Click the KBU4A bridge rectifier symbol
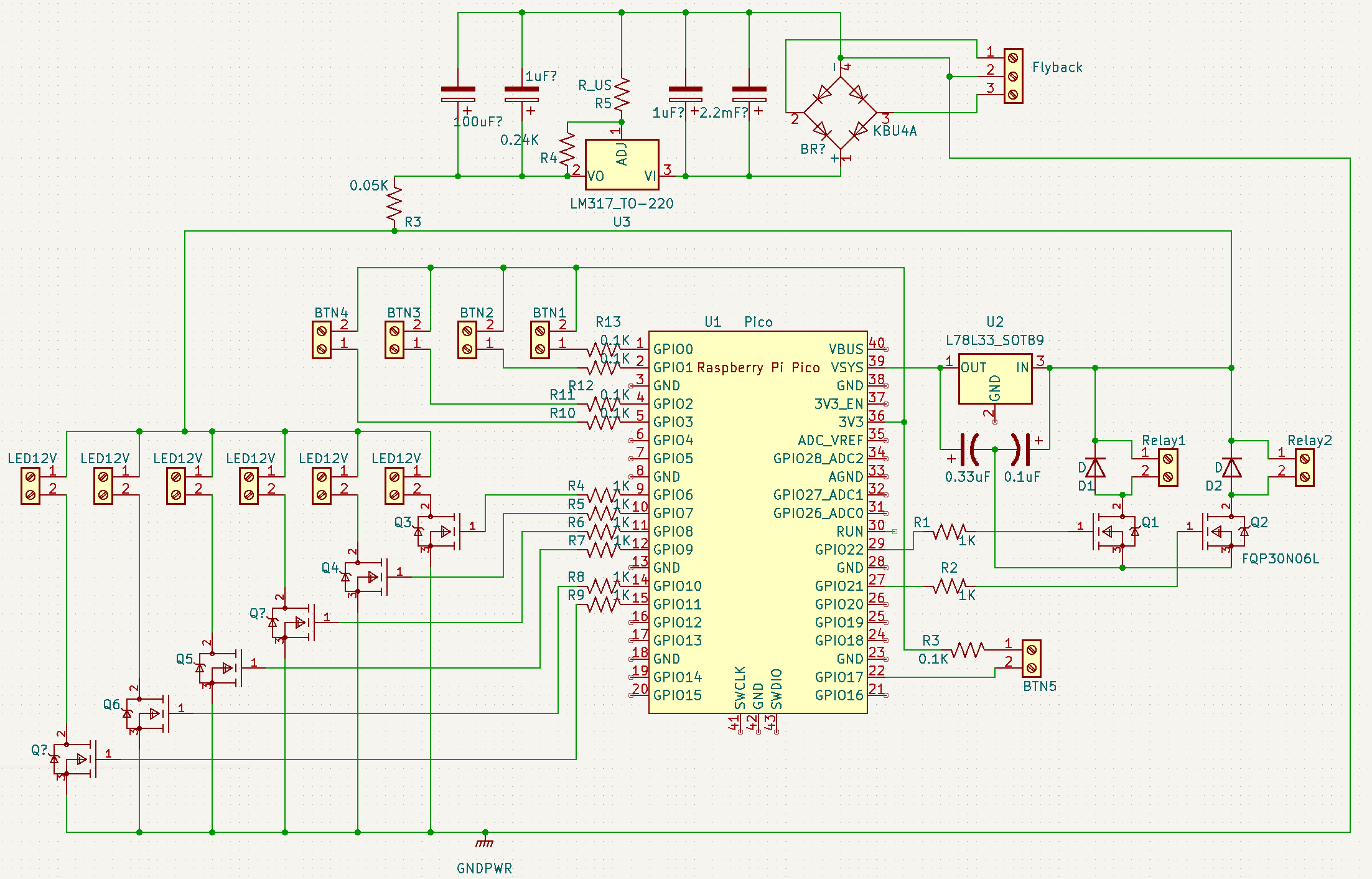Viewport: 1372px width, 879px height. (x=840, y=113)
